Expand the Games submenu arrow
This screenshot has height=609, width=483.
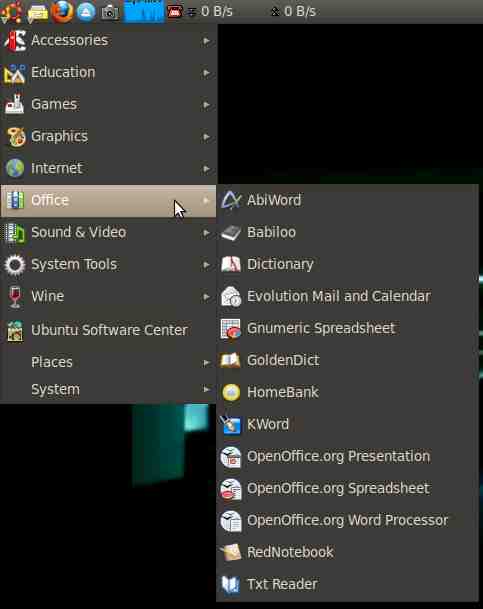coord(207,105)
